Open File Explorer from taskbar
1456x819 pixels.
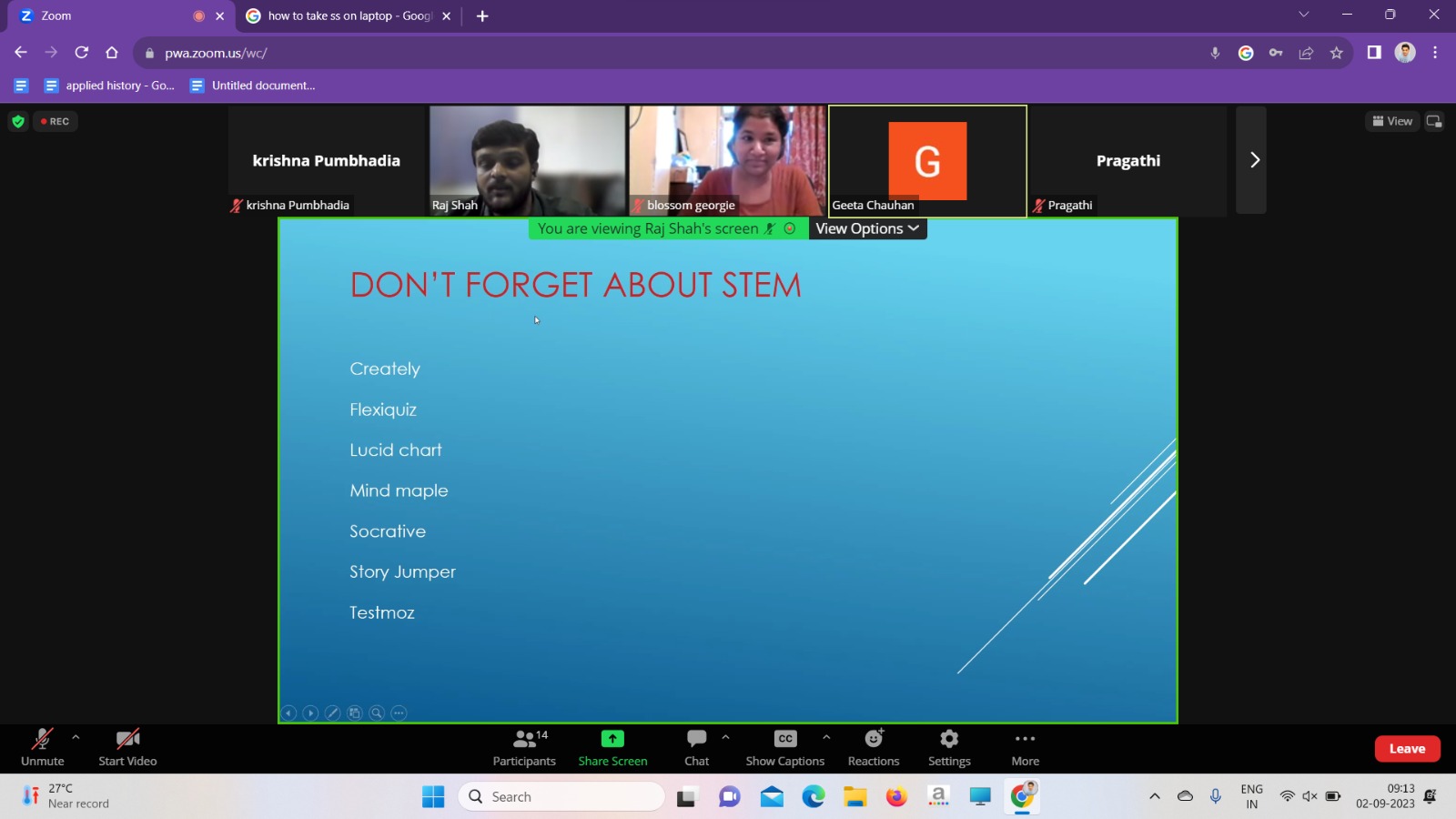pyautogui.click(x=854, y=797)
